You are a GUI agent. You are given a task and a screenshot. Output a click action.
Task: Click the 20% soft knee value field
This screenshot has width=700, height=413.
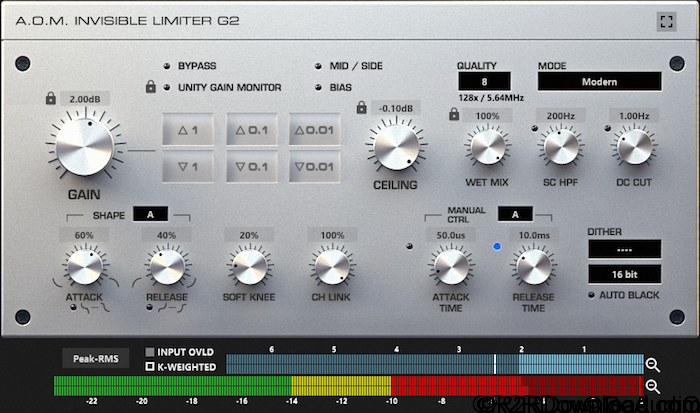coord(249,235)
